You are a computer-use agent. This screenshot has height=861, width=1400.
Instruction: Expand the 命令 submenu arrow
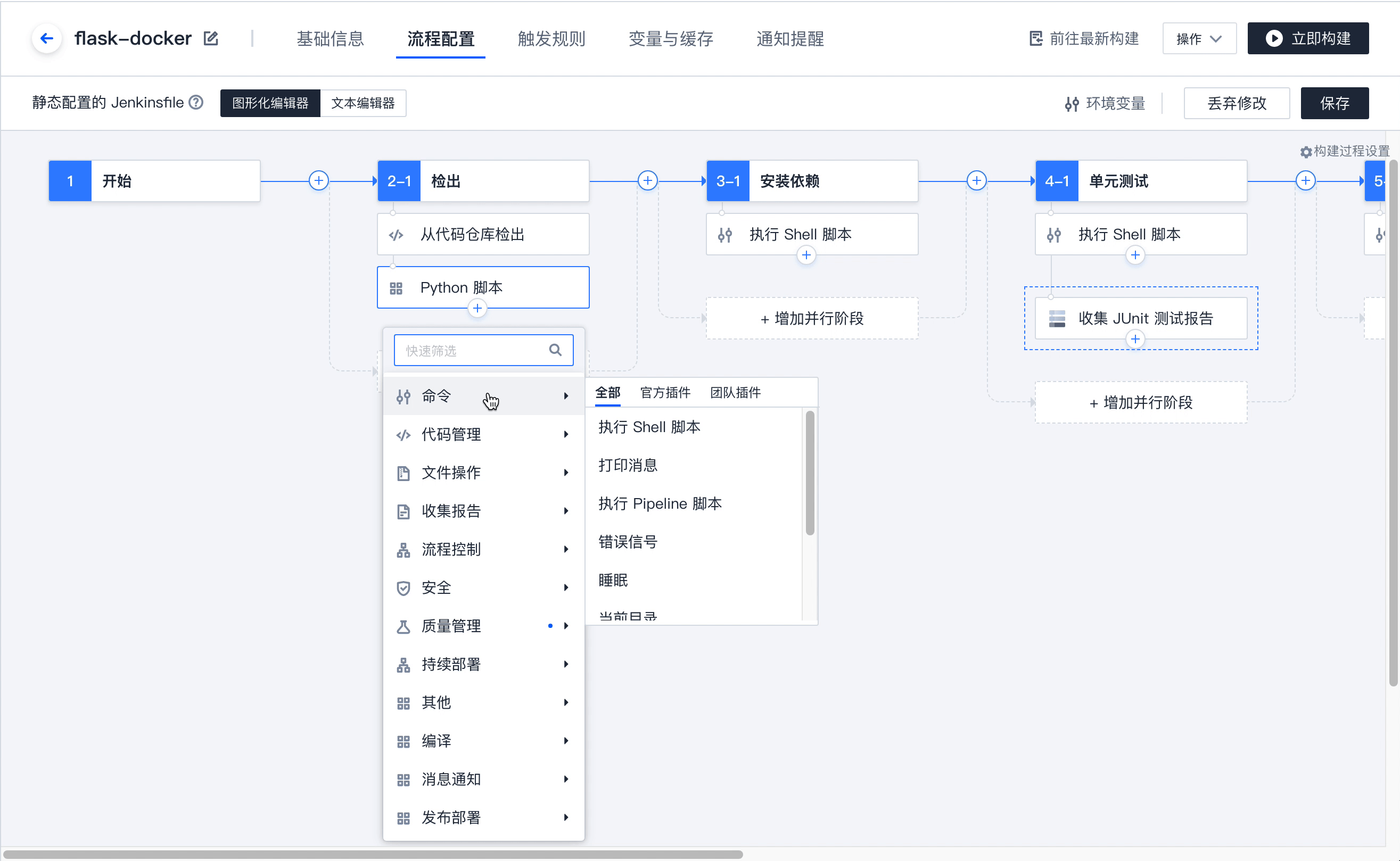tap(565, 396)
